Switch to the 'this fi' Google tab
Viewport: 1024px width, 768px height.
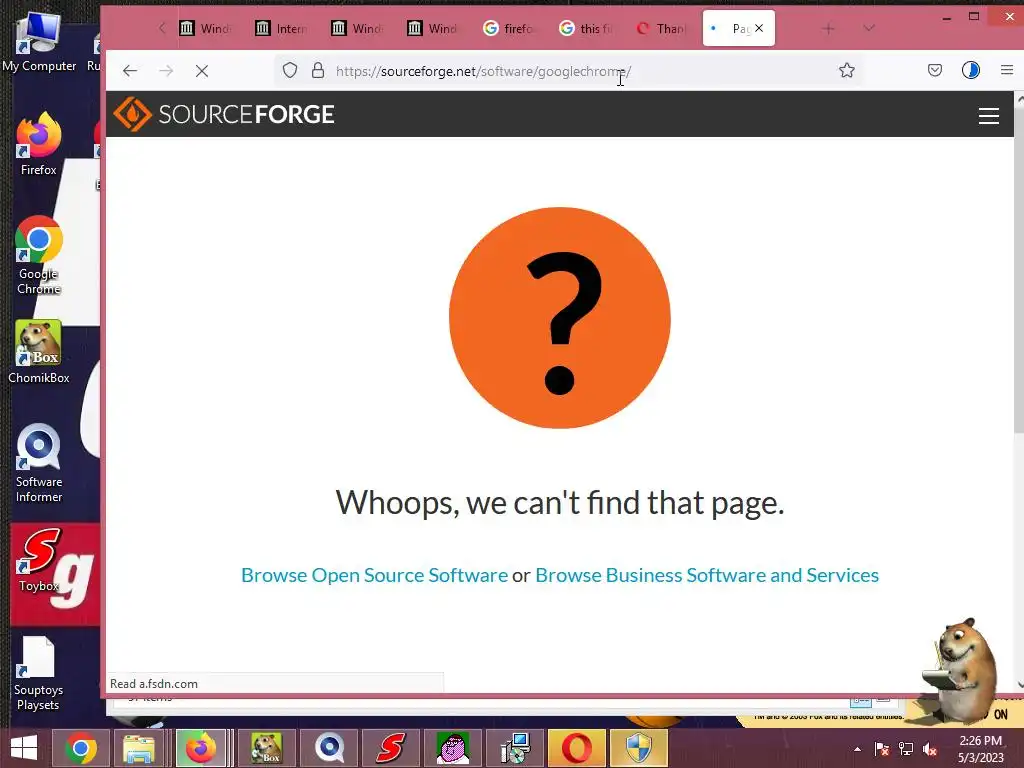[586, 28]
